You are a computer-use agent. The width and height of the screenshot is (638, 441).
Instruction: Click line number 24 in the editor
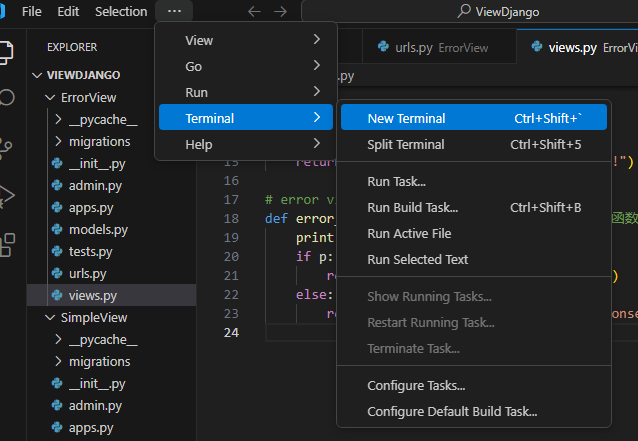(x=231, y=333)
